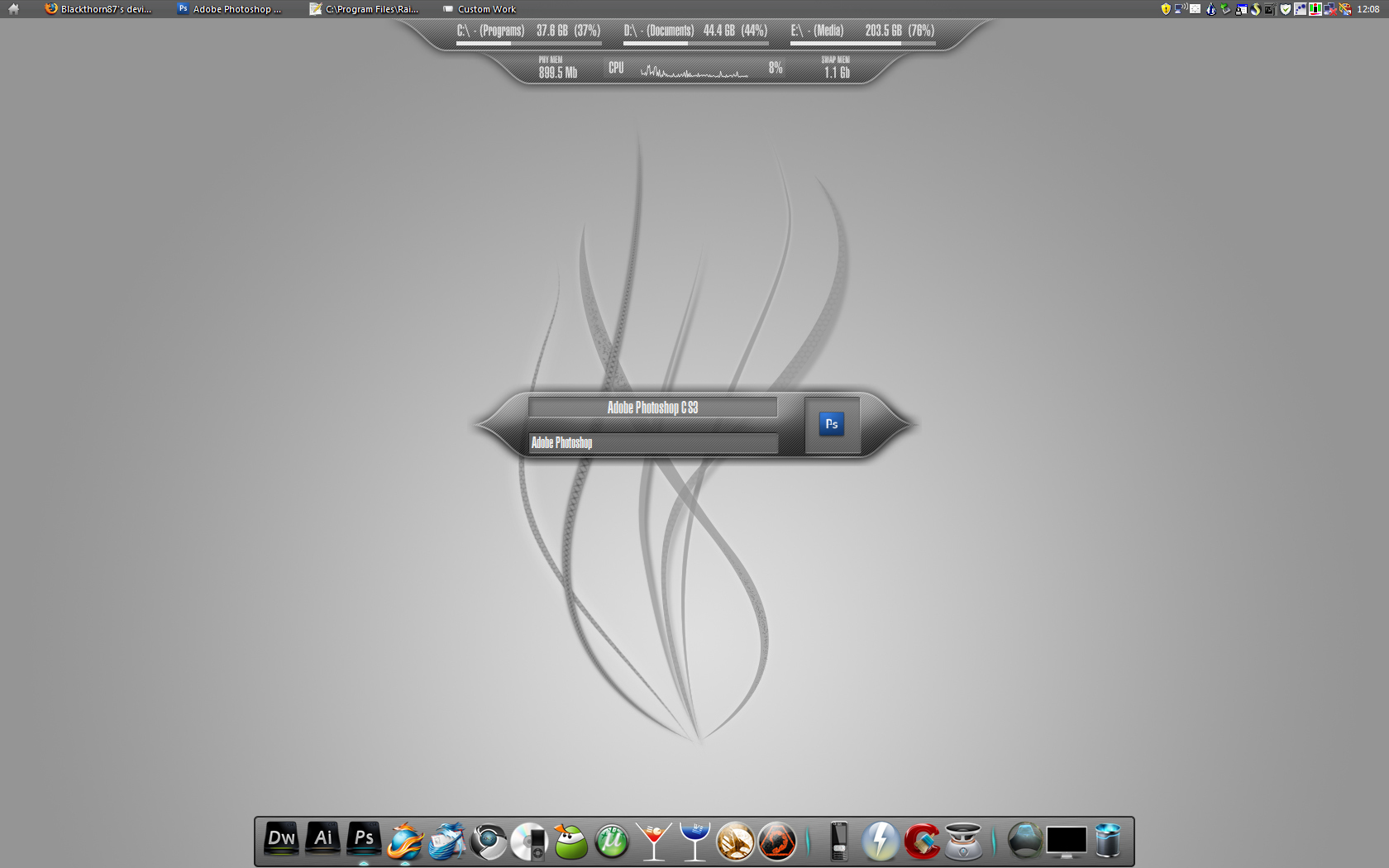The height and width of the screenshot is (868, 1389).
Task: Launch Dreamweaver from the dock
Action: (281, 840)
